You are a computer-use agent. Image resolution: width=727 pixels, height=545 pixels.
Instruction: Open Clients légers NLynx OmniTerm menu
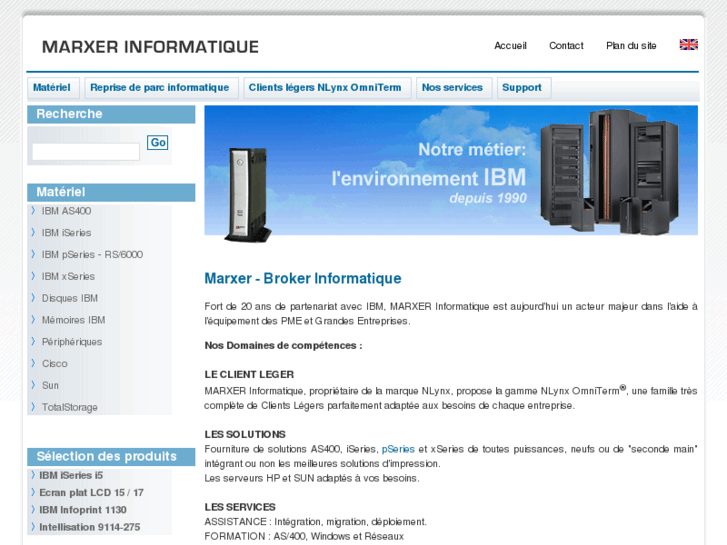click(x=325, y=88)
